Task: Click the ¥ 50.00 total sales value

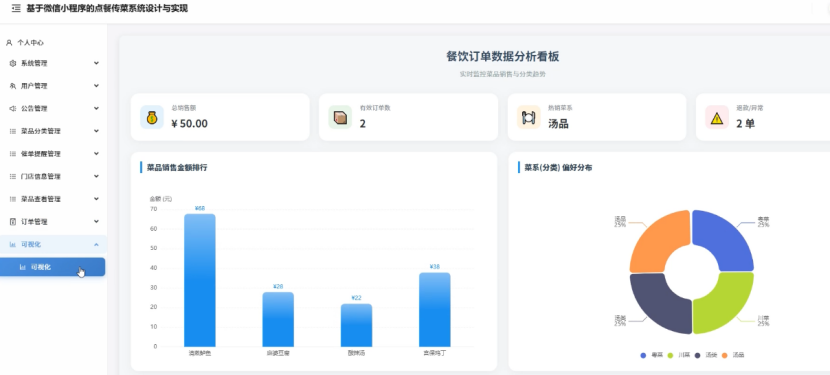Action: pos(190,124)
